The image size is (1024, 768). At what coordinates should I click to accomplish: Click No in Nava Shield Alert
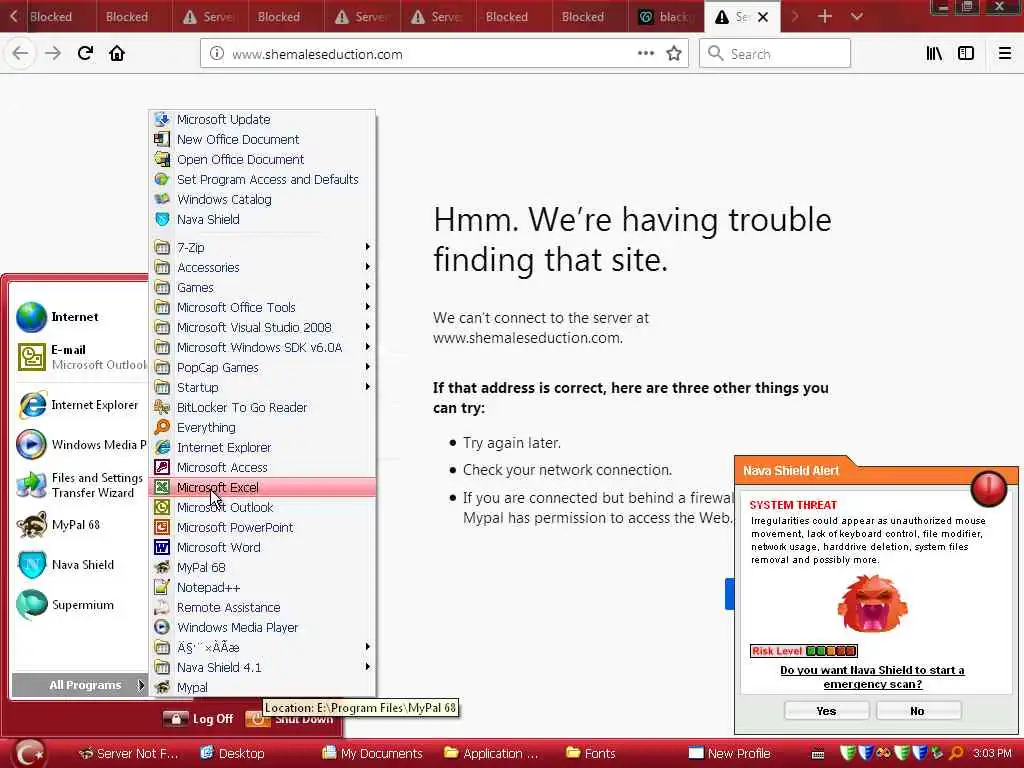point(918,711)
